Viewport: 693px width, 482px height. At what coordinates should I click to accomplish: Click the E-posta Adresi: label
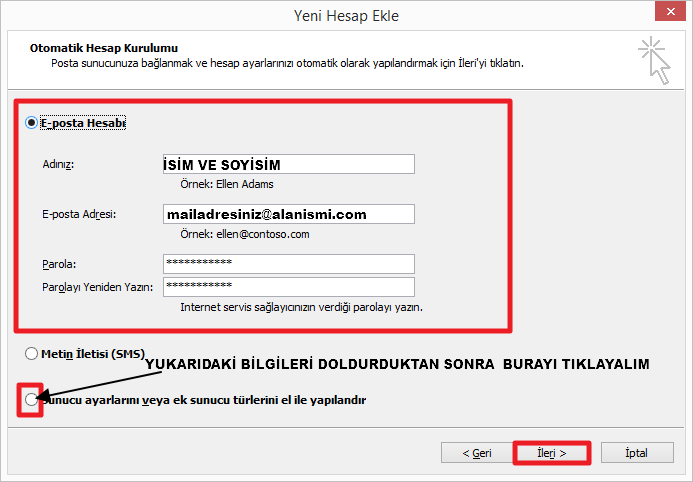tap(79, 214)
